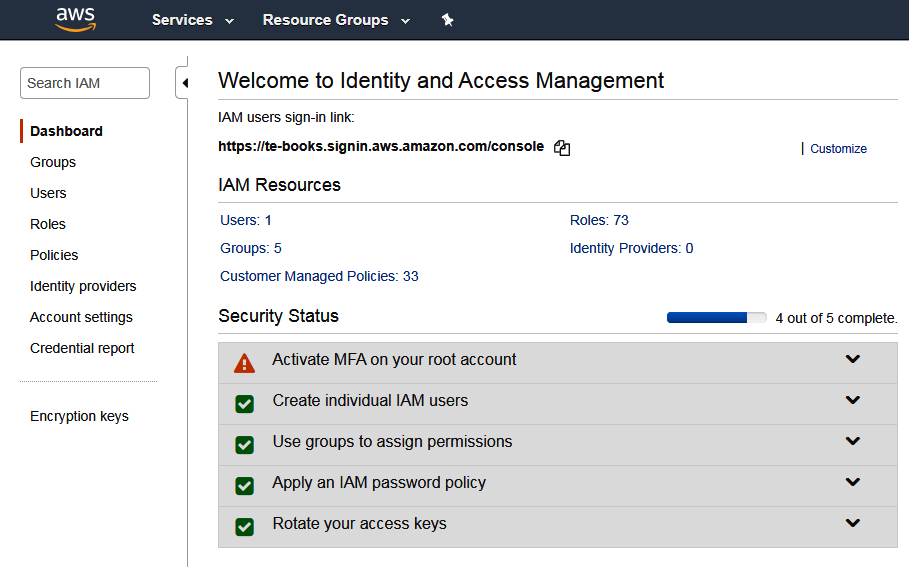Click the IAM users sign-in link label
The height and width of the screenshot is (567, 909).
click(x=286, y=118)
